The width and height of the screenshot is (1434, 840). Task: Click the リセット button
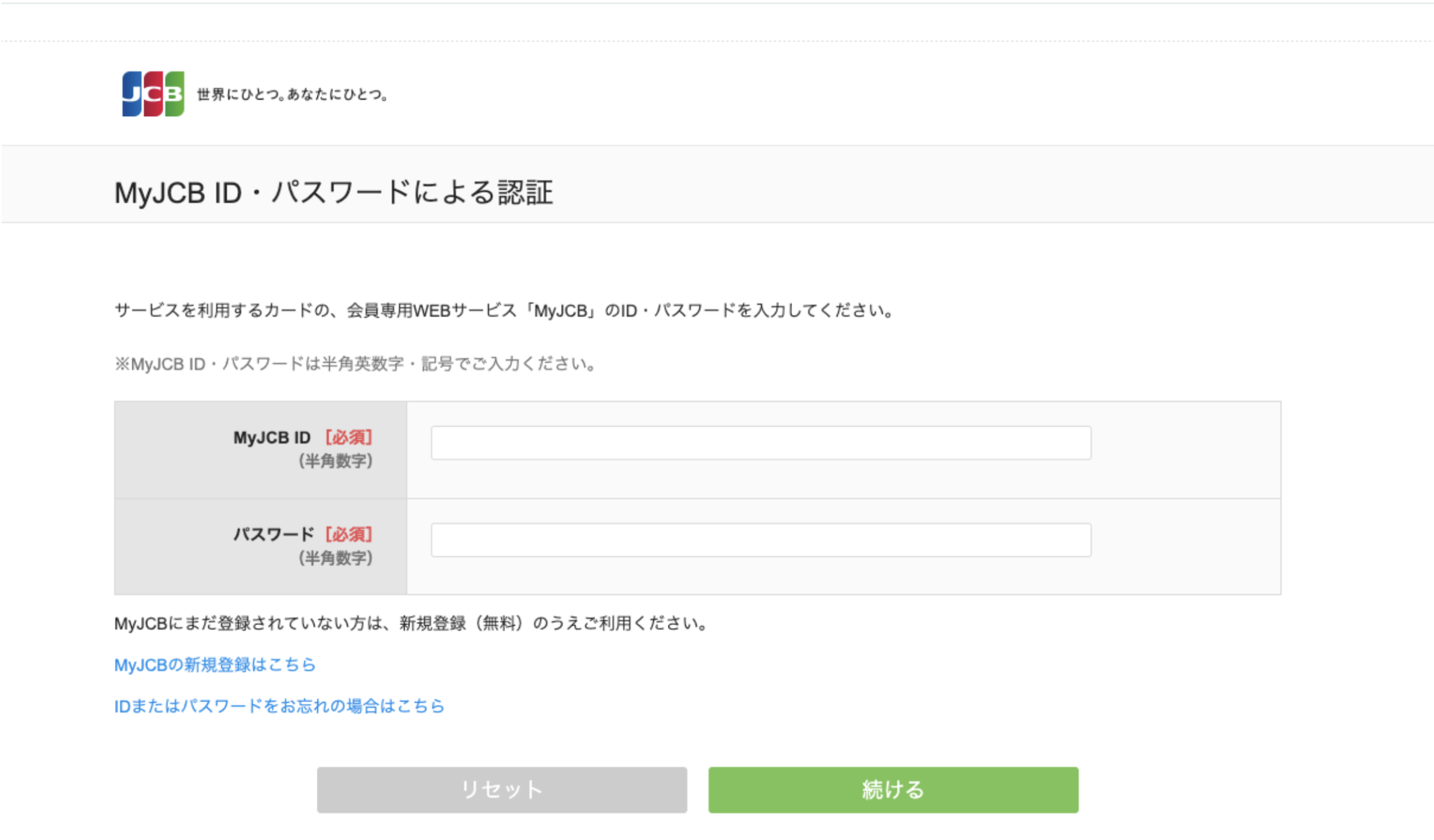pyautogui.click(x=502, y=790)
